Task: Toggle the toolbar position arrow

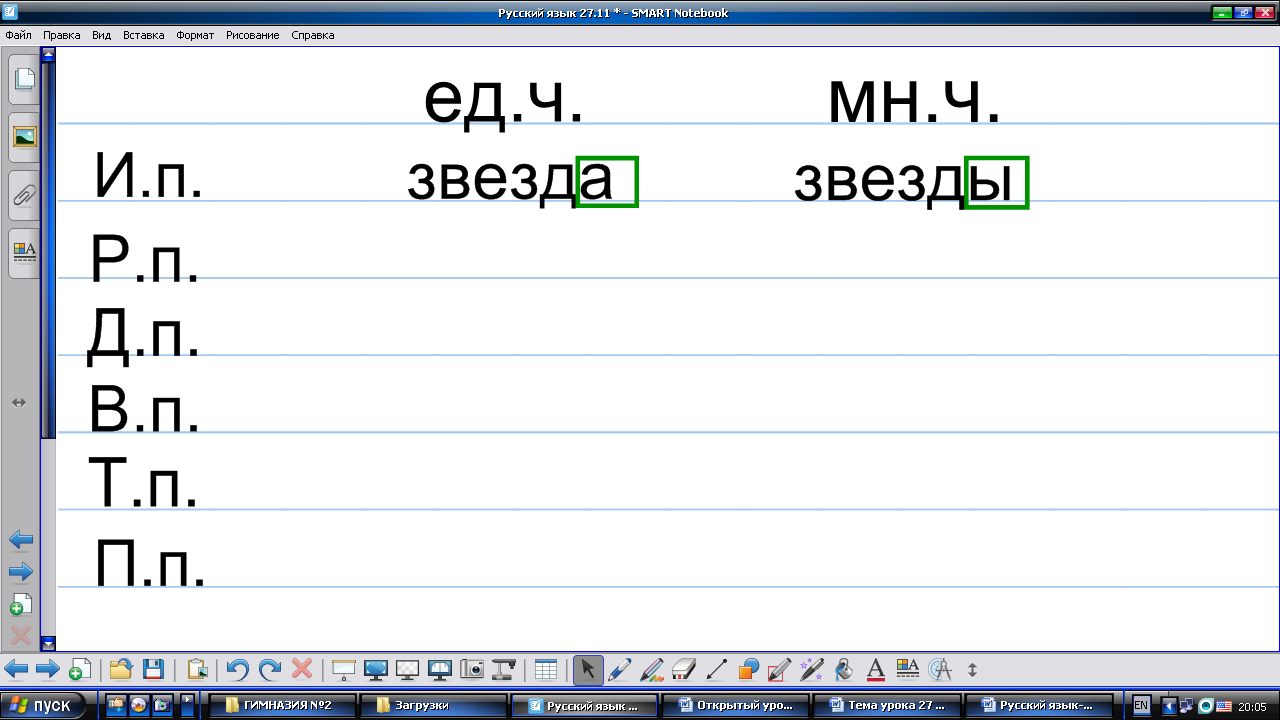Action: coord(971,669)
